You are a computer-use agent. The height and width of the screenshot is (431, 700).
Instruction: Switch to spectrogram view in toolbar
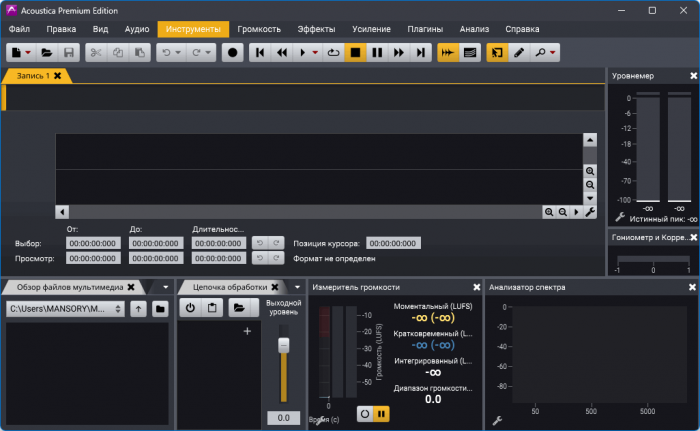click(x=471, y=52)
